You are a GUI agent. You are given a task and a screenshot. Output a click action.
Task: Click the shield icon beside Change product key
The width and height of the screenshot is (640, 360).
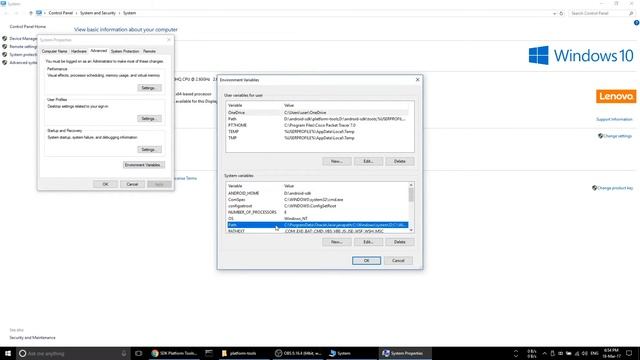tap(594, 188)
